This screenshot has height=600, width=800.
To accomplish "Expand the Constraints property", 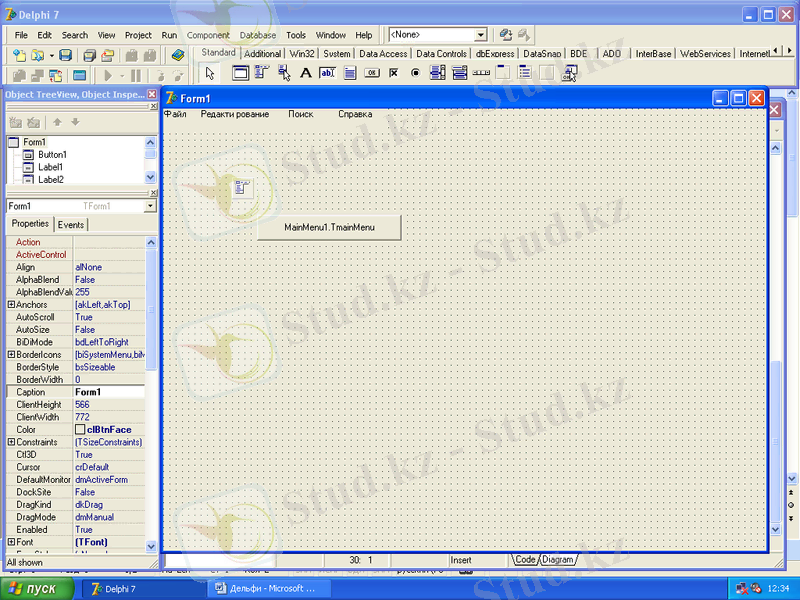I will click(11, 442).
